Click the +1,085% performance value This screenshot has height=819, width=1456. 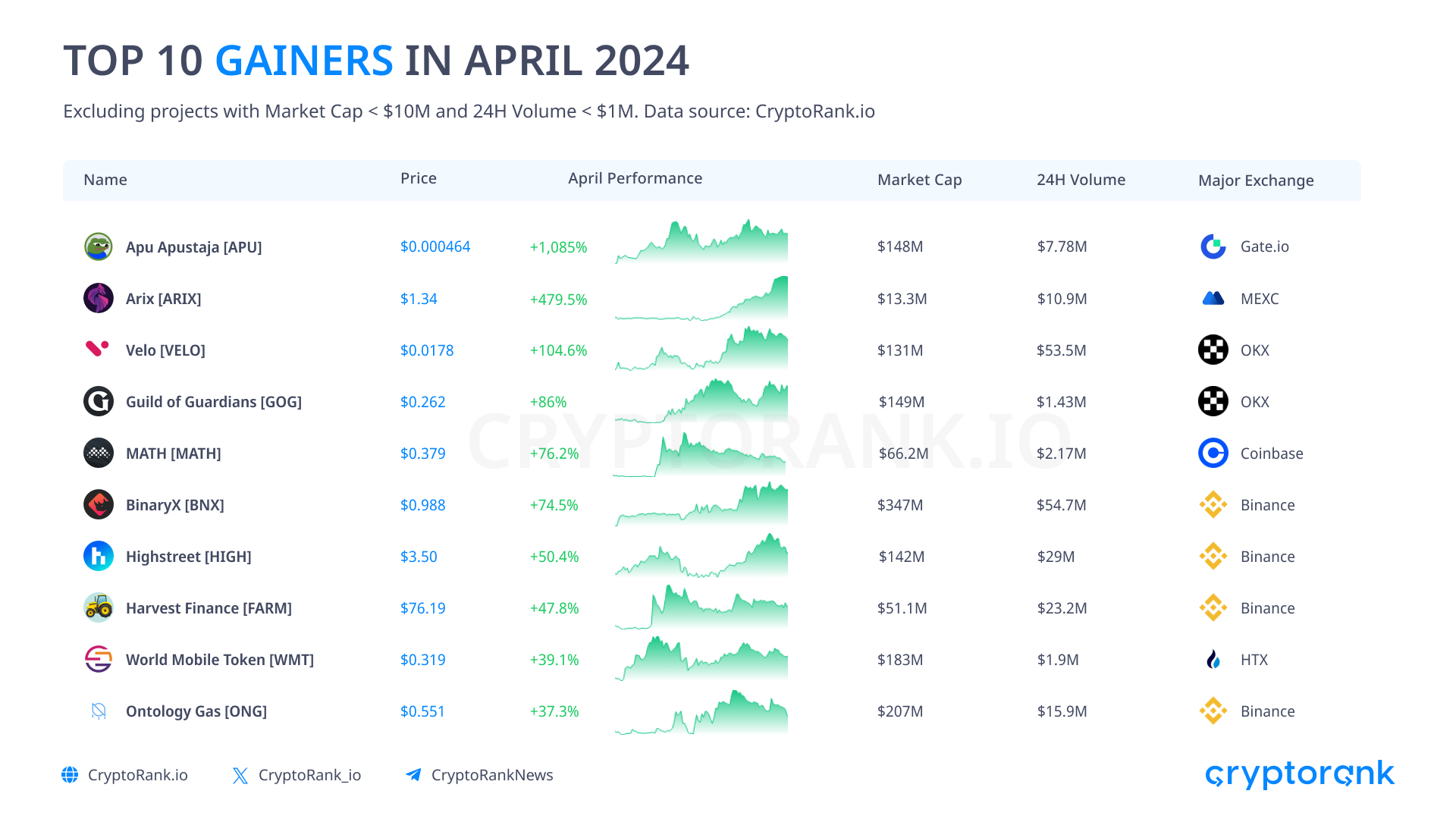click(558, 247)
